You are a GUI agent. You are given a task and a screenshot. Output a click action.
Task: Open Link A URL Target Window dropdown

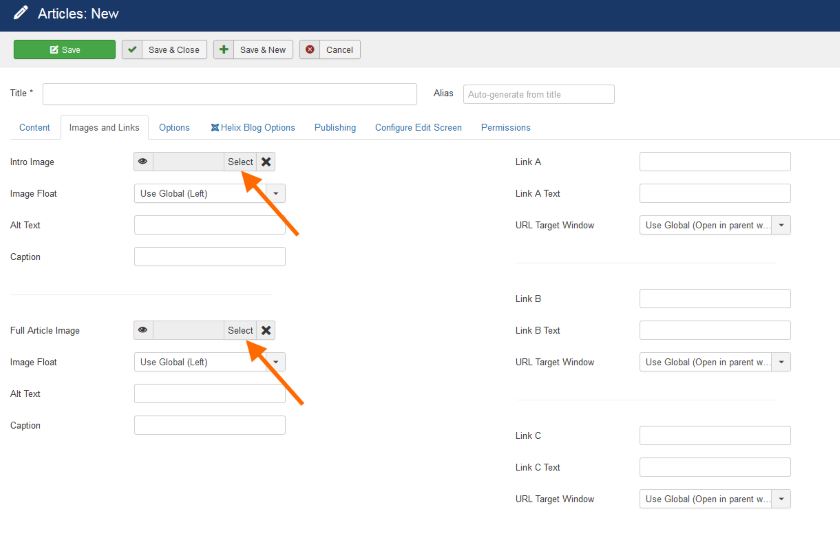click(x=715, y=226)
